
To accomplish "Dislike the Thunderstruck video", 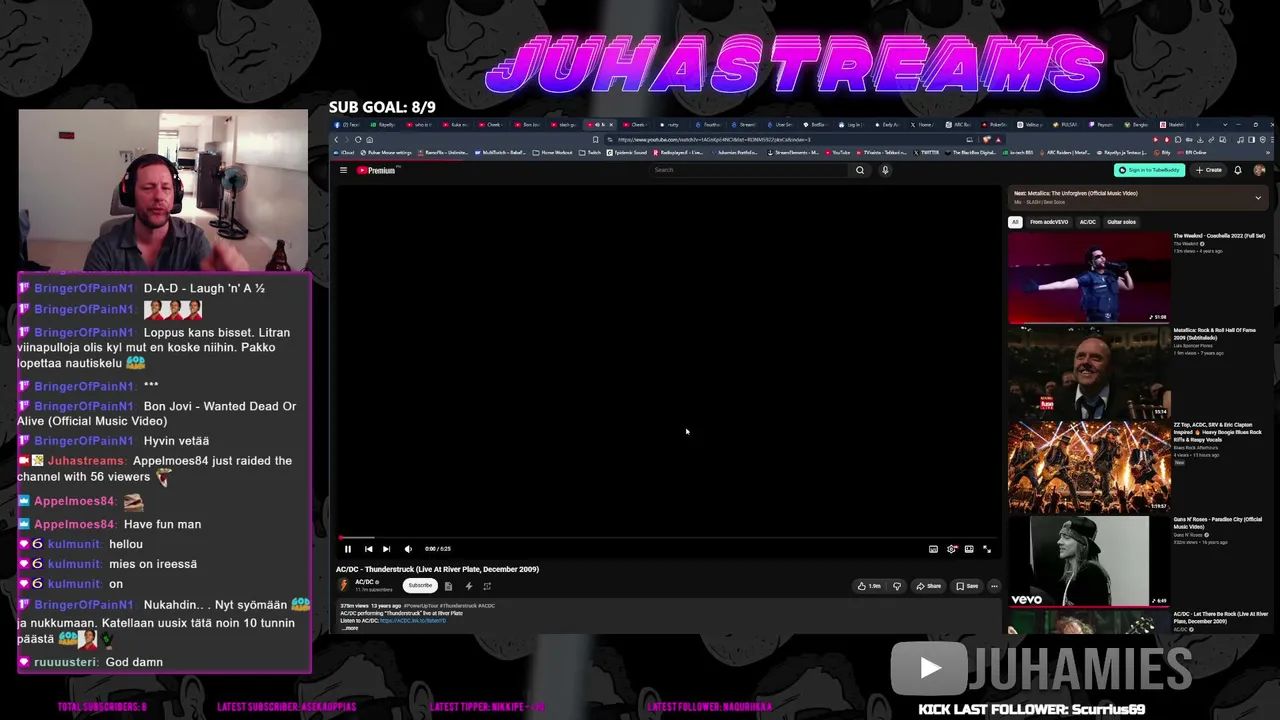I will pos(896,586).
